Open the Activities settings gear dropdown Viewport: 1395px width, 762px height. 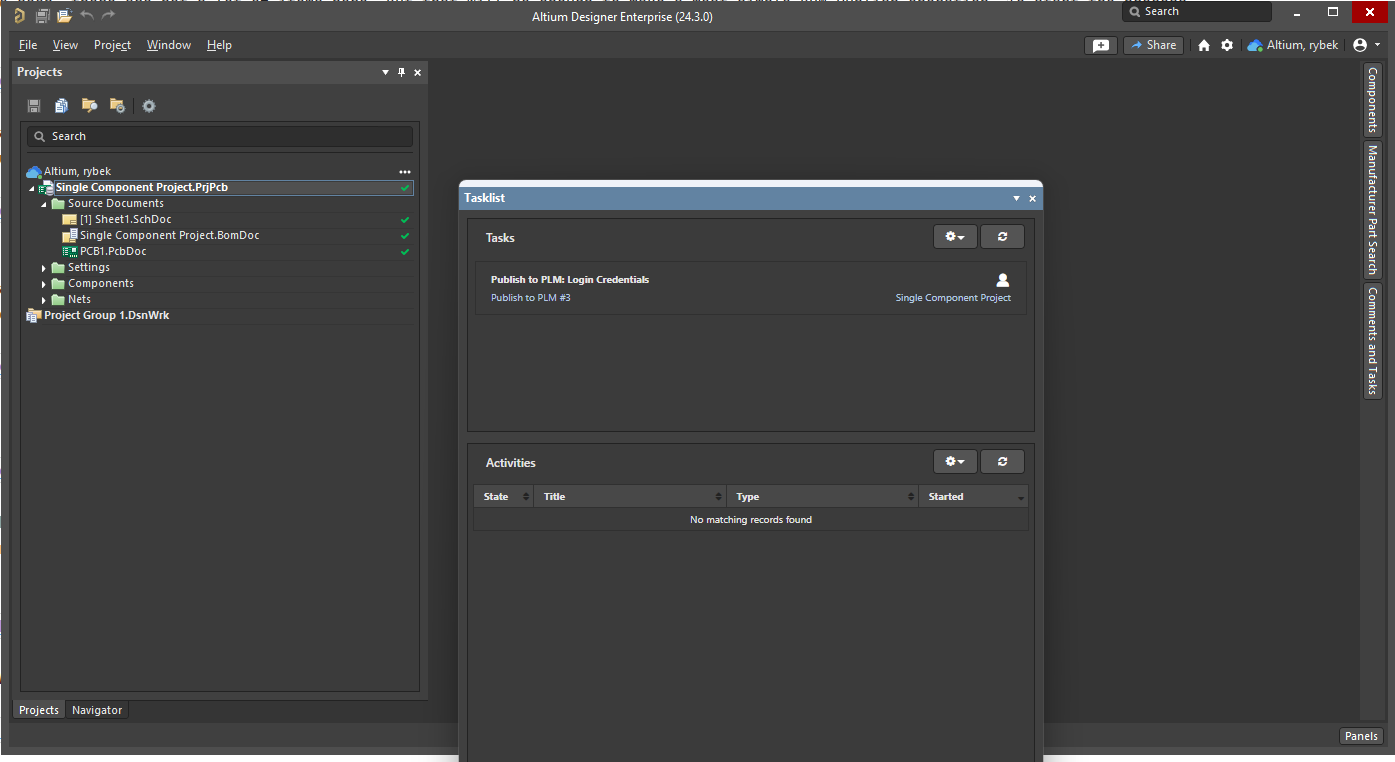point(955,461)
